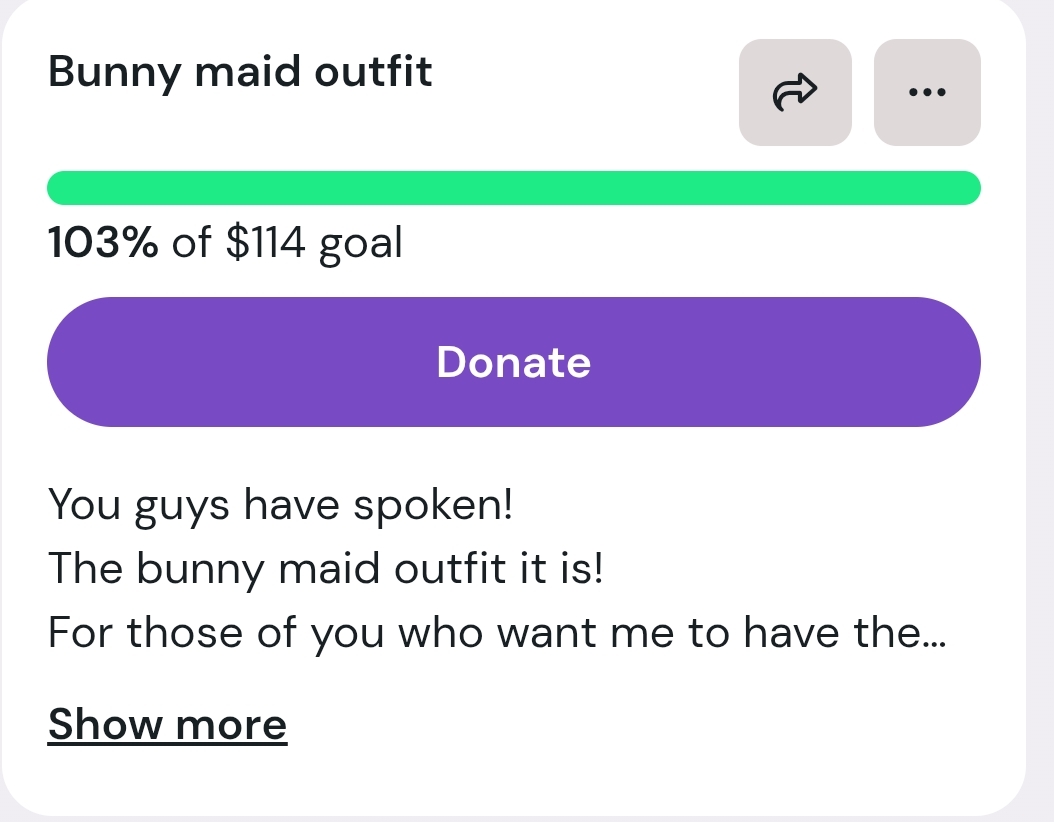Click the word "more" in the underlined link
This screenshot has width=1054, height=822.
point(230,724)
